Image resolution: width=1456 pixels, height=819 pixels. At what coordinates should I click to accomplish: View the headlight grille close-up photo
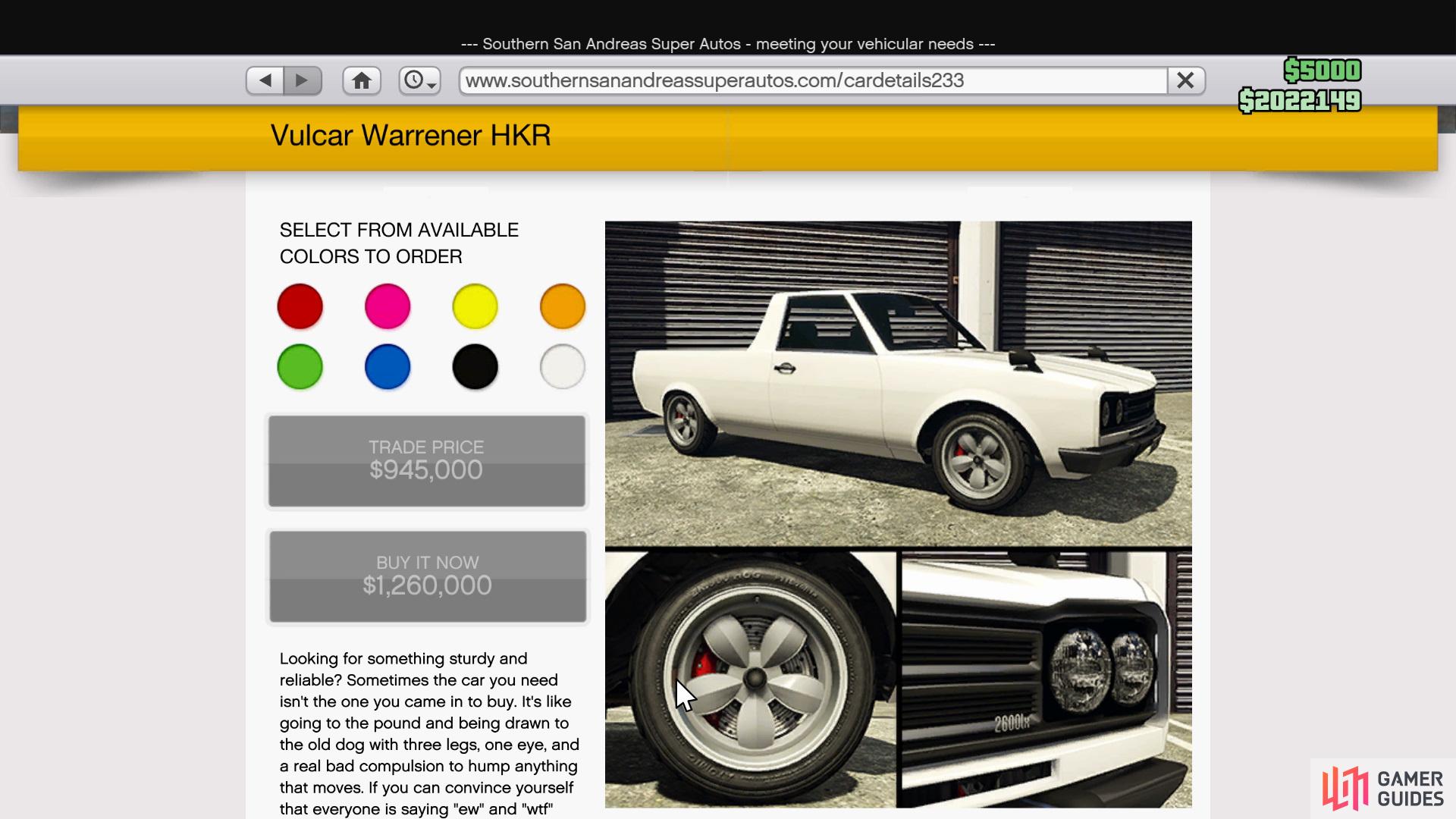coord(1046,679)
